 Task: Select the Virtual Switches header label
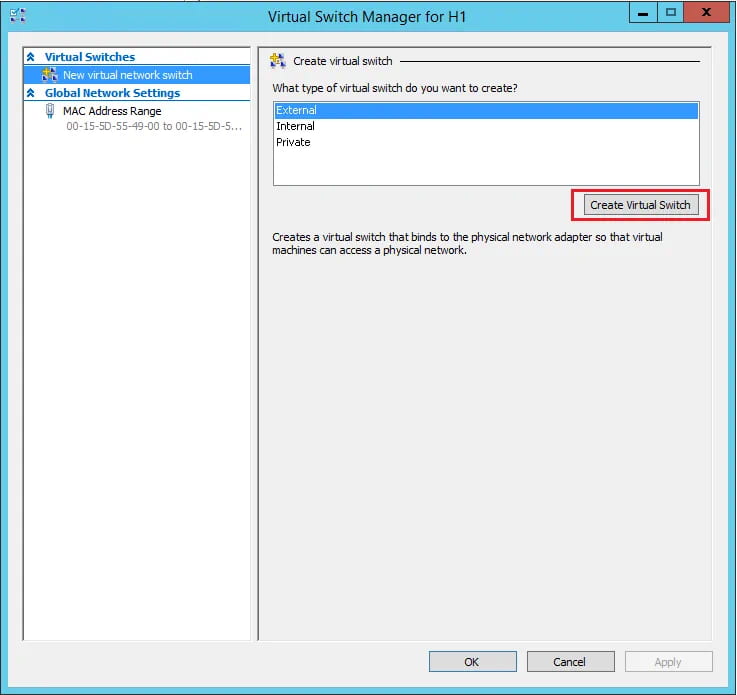pos(89,57)
